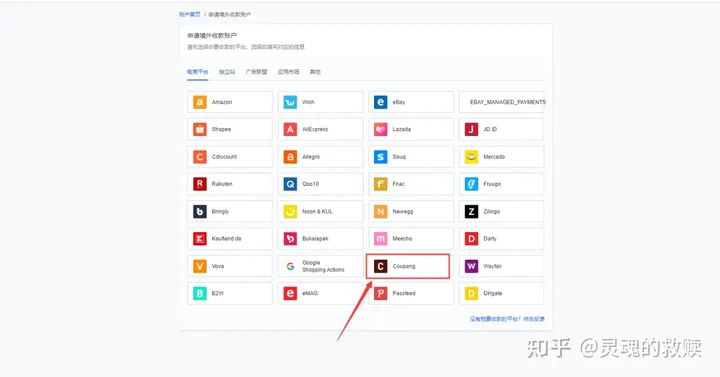
Task: Pick the Bringly dark b icon
Action: (x=199, y=211)
